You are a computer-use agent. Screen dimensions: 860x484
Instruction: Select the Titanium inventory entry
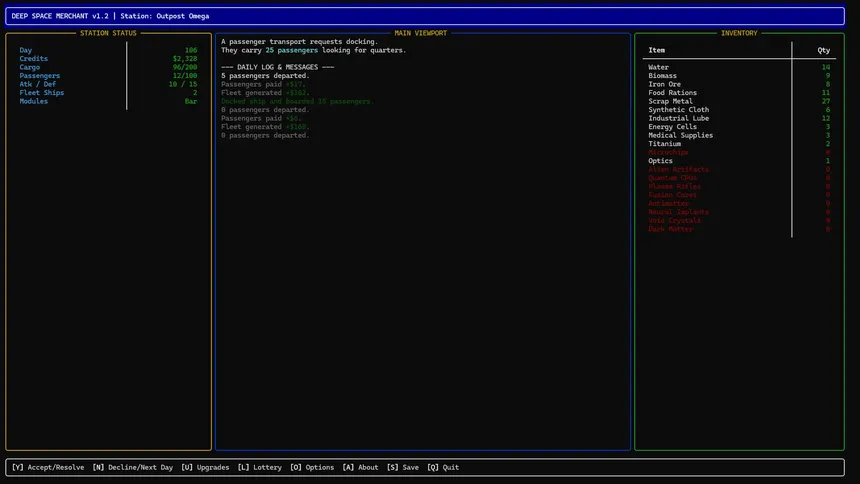click(664, 144)
